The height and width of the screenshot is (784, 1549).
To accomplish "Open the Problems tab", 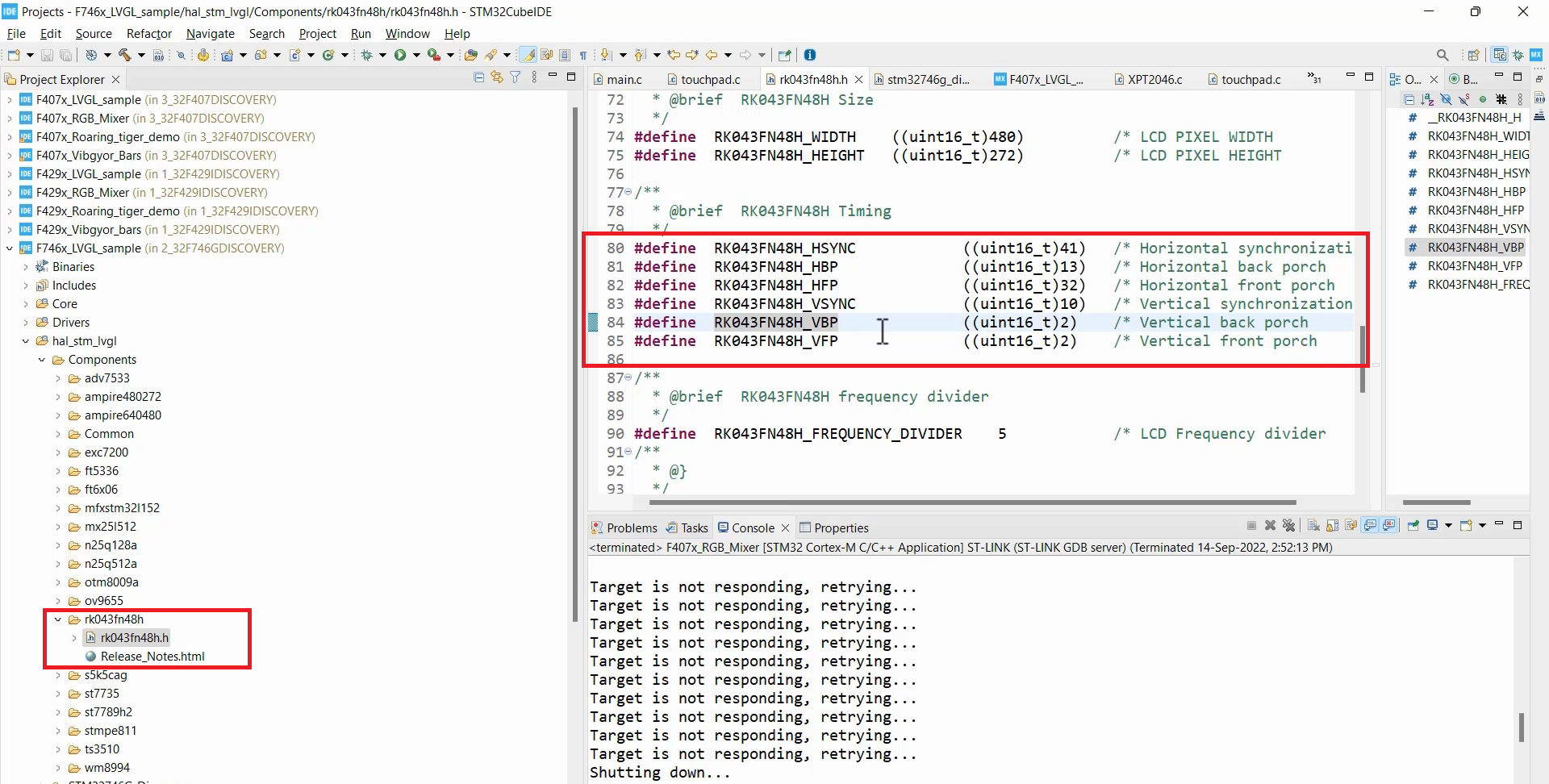I will point(624,528).
